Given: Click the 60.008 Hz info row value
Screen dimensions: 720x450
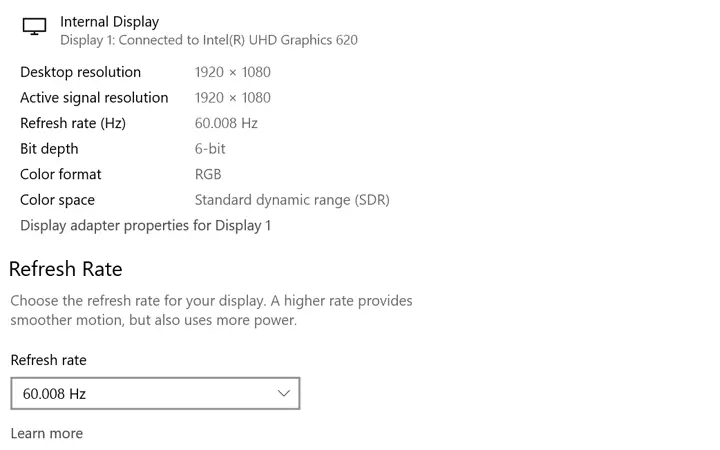Looking at the screenshot, I should pyautogui.click(x=226, y=123).
